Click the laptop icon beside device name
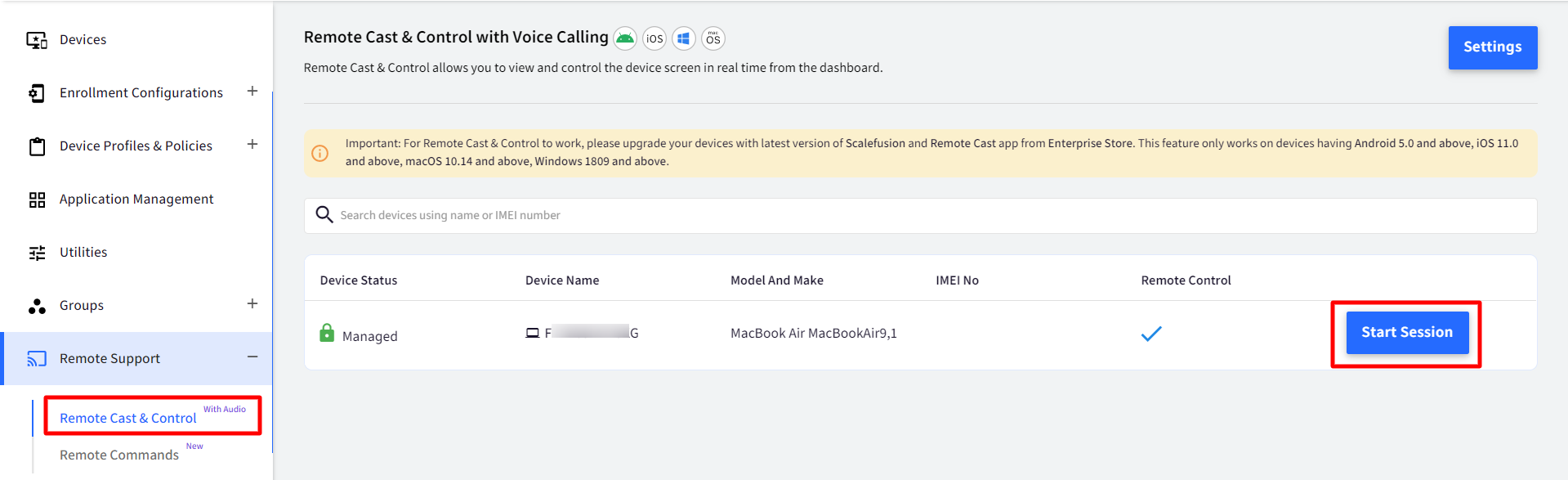The image size is (1568, 480). pos(533,333)
